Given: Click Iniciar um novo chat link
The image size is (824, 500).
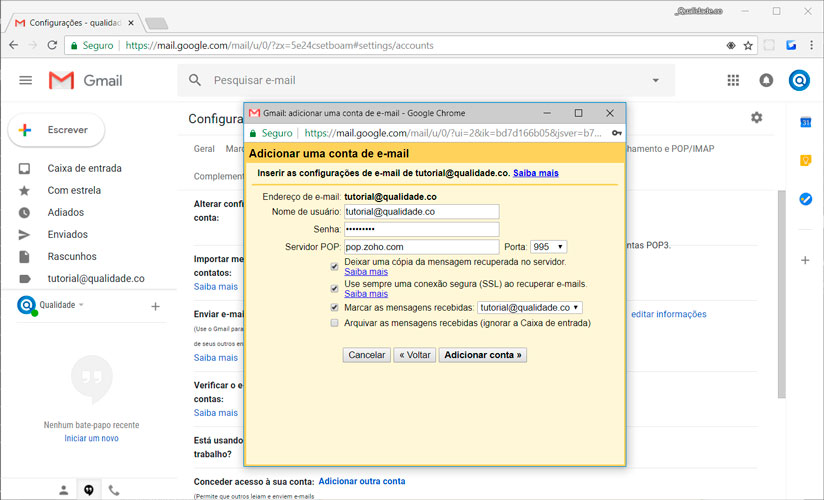Looking at the screenshot, I should pyautogui.click(x=91, y=438).
